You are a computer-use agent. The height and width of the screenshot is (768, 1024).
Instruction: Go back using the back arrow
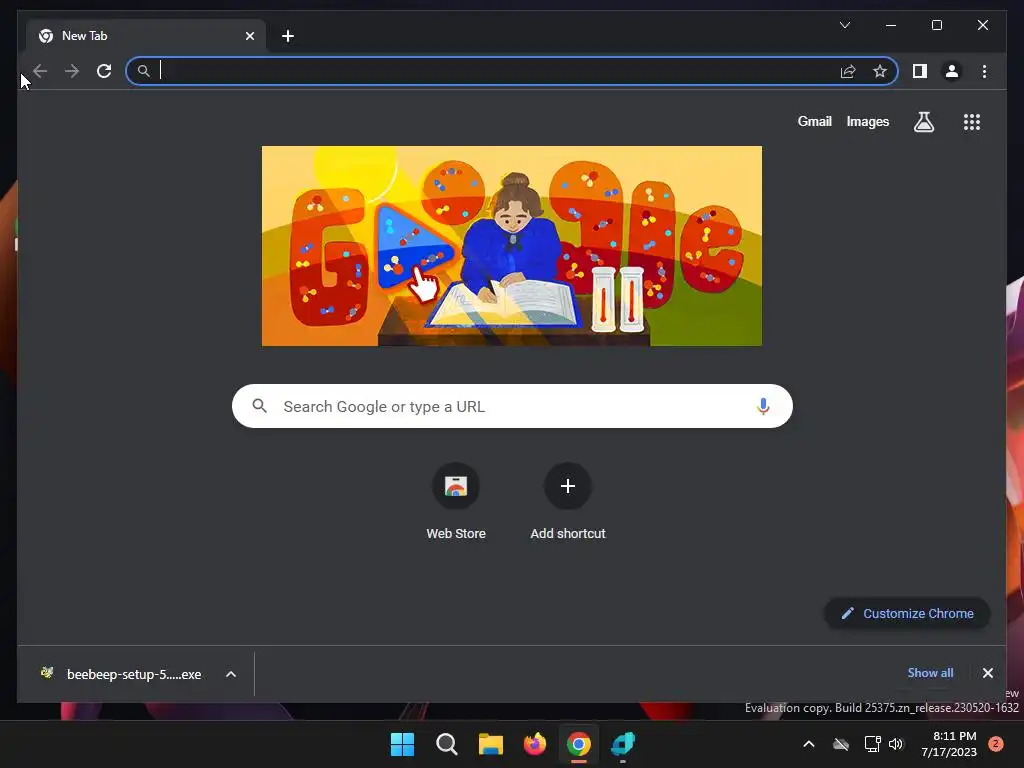(x=40, y=71)
